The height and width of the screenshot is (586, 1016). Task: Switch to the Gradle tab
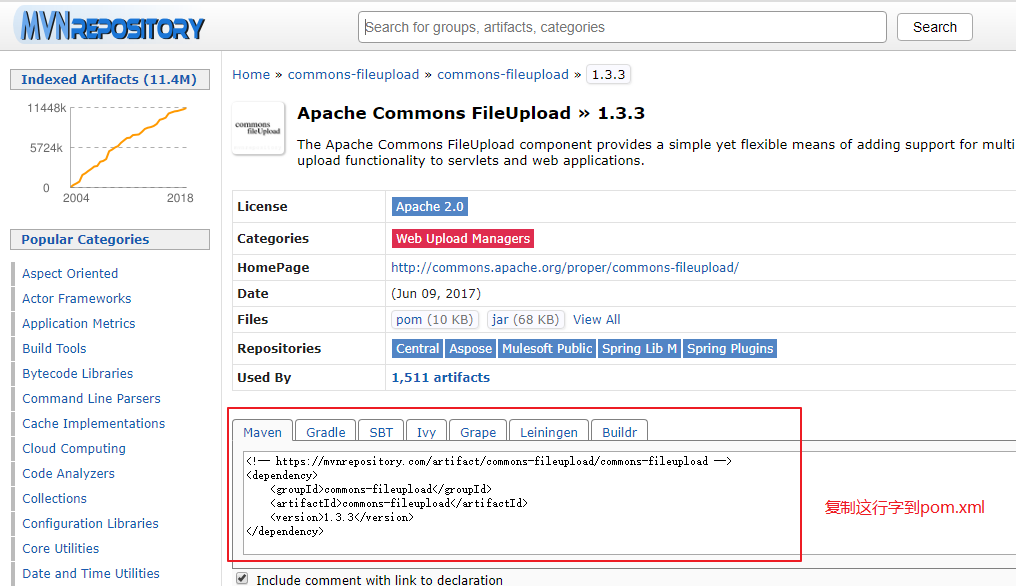[325, 432]
